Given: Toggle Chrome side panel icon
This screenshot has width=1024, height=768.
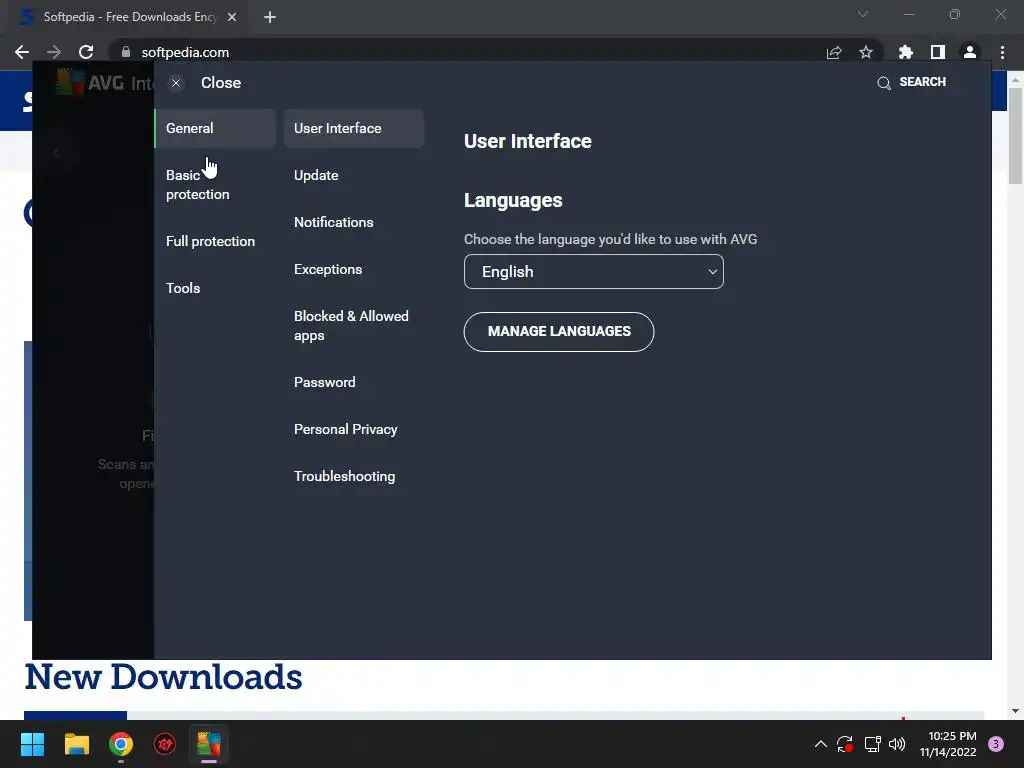Looking at the screenshot, I should pyautogui.click(x=938, y=52).
